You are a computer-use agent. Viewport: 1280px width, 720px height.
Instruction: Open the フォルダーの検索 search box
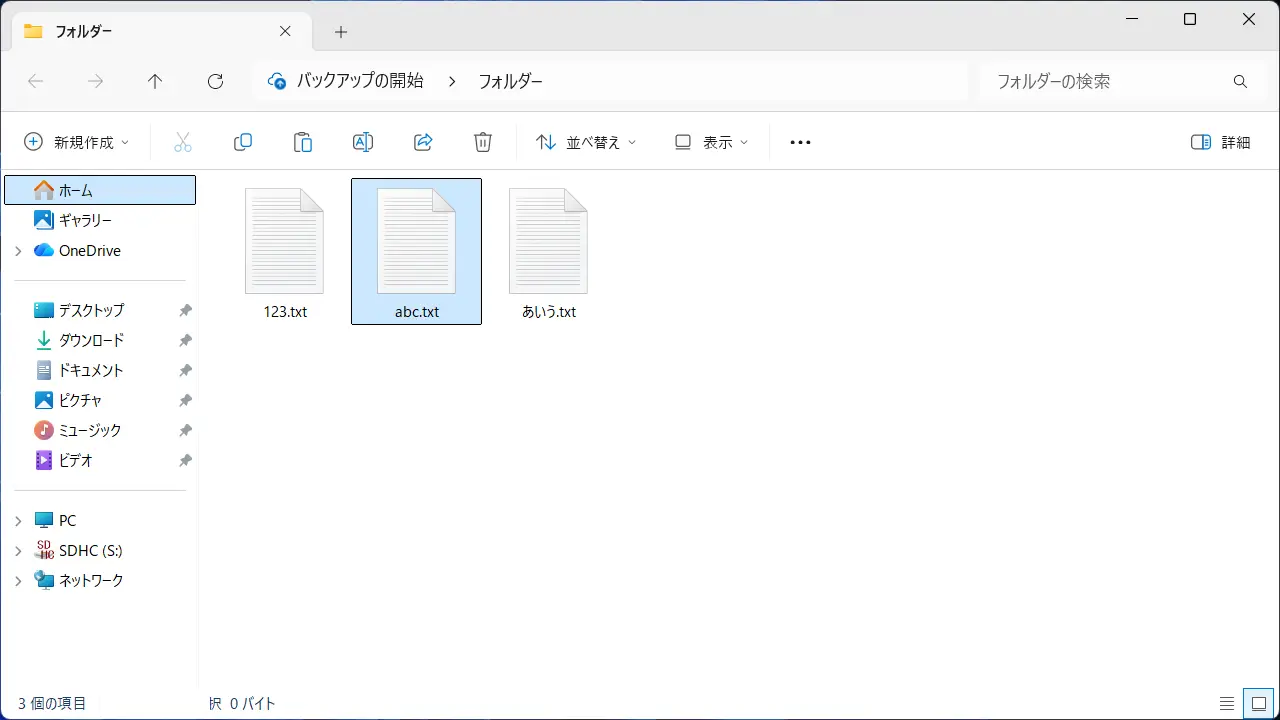click(1100, 81)
